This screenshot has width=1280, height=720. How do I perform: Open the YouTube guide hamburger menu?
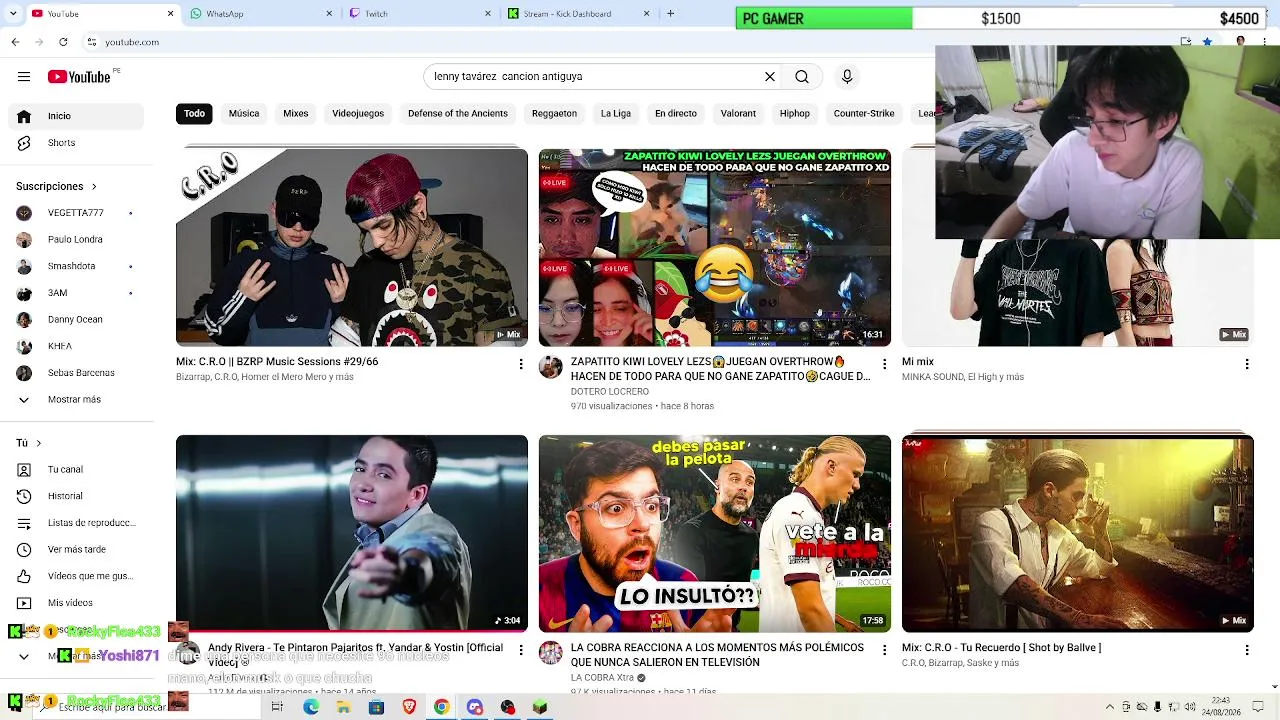[x=24, y=77]
